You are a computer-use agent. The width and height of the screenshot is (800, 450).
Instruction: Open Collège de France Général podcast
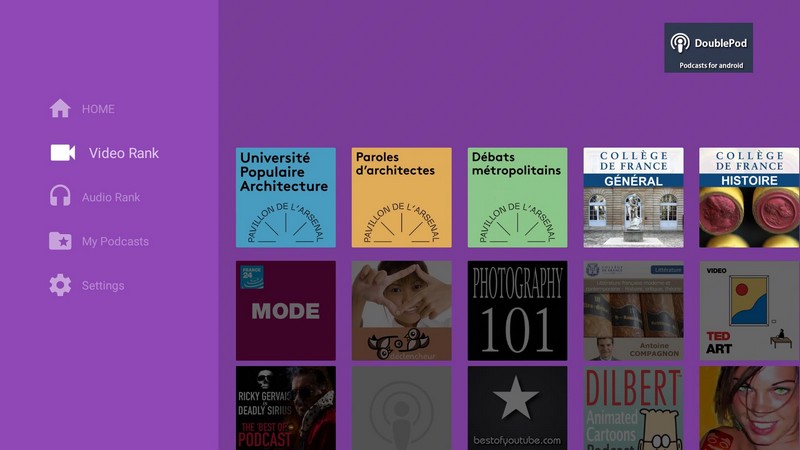pos(633,197)
